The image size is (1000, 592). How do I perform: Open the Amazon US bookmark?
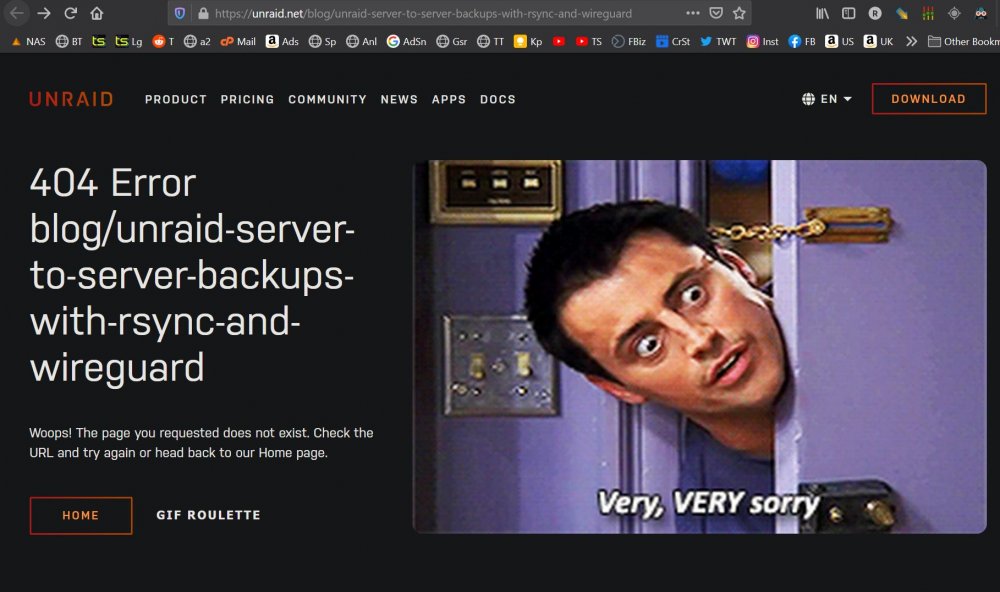(839, 41)
